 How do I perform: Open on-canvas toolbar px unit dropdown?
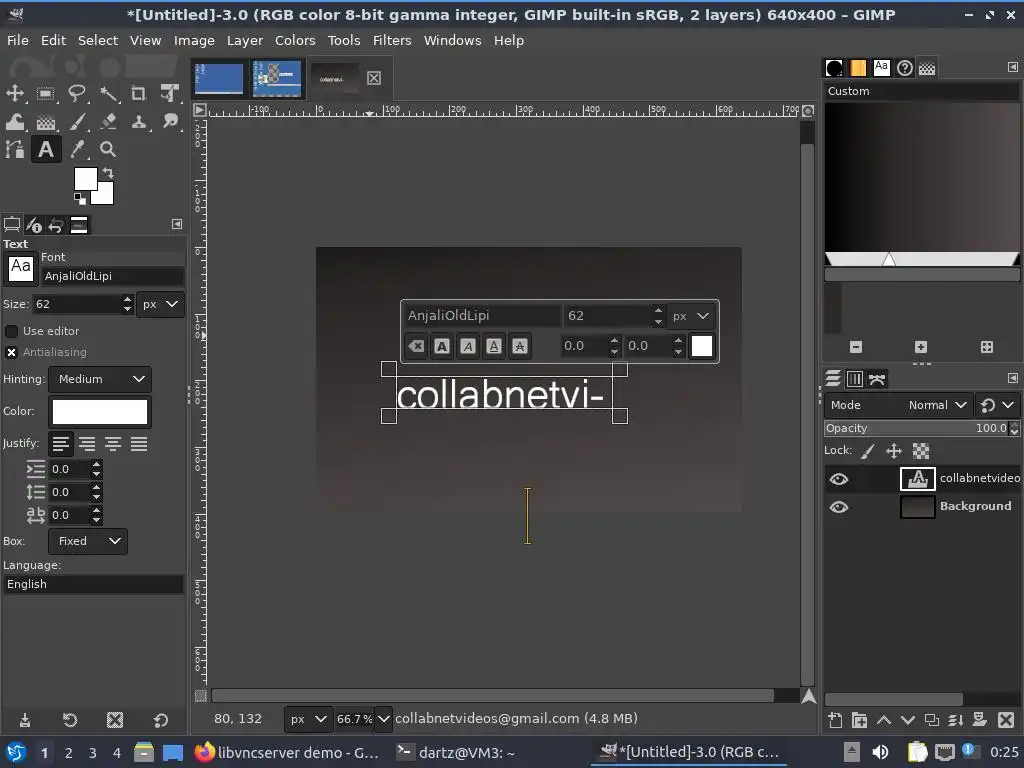[692, 316]
